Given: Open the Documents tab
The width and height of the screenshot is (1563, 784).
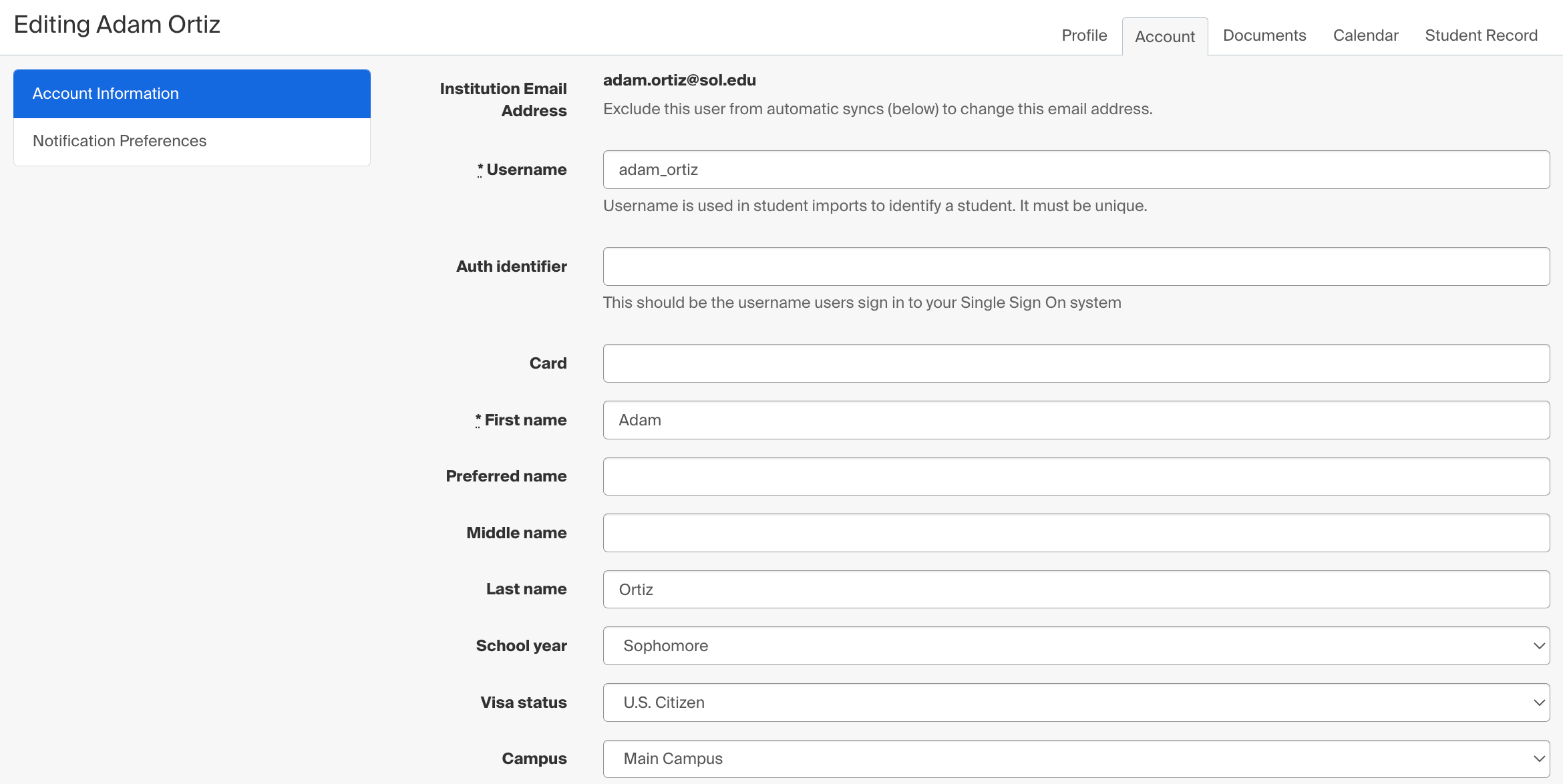Looking at the screenshot, I should coord(1264,35).
